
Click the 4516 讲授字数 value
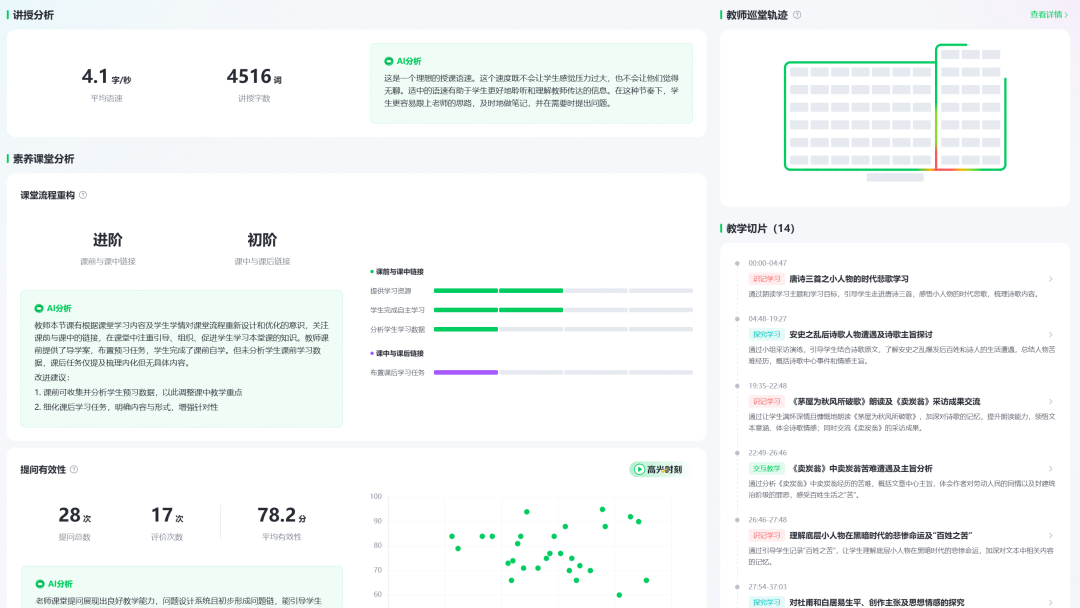click(253, 76)
